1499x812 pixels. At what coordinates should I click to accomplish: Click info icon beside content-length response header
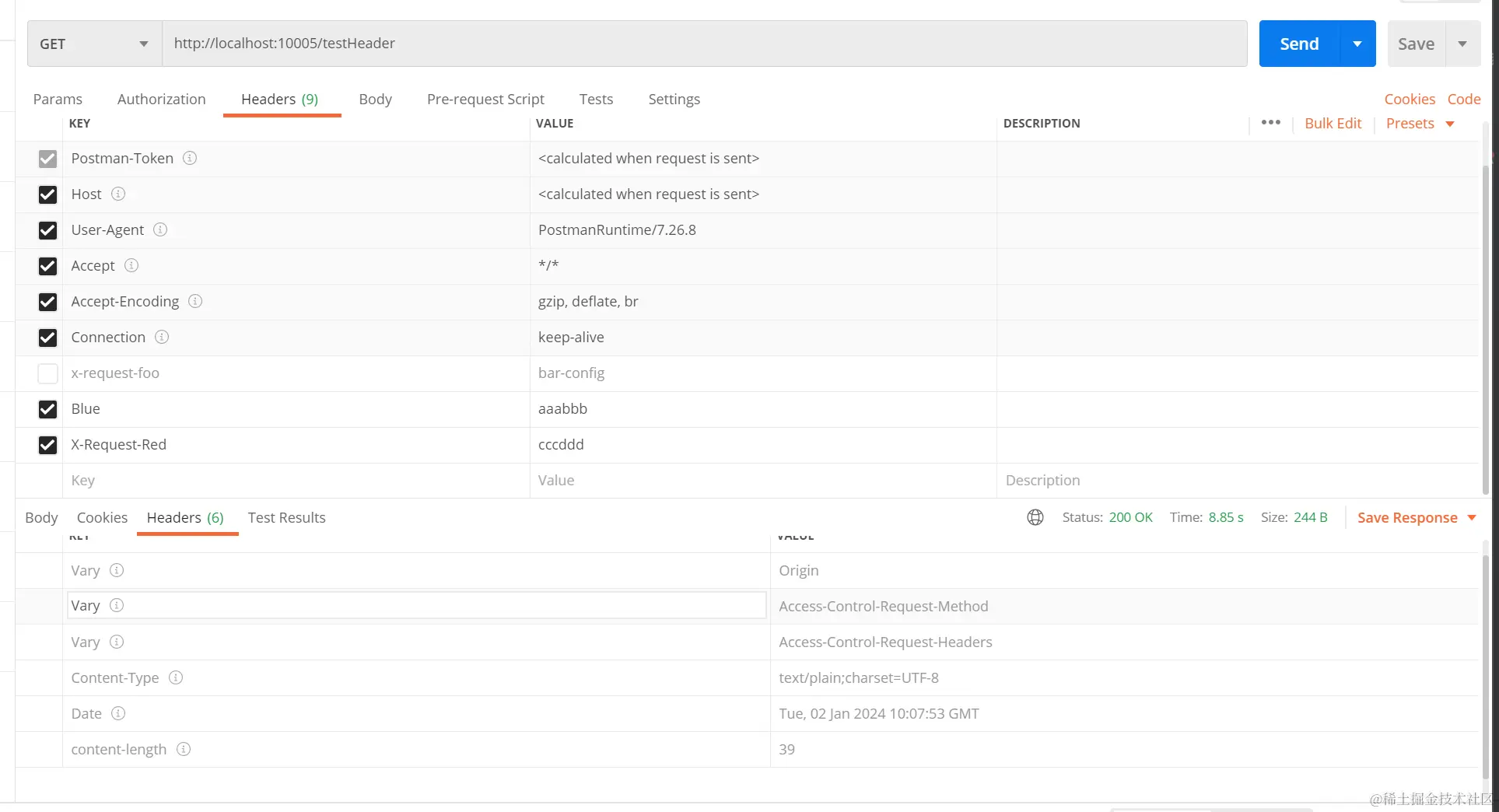point(184,749)
